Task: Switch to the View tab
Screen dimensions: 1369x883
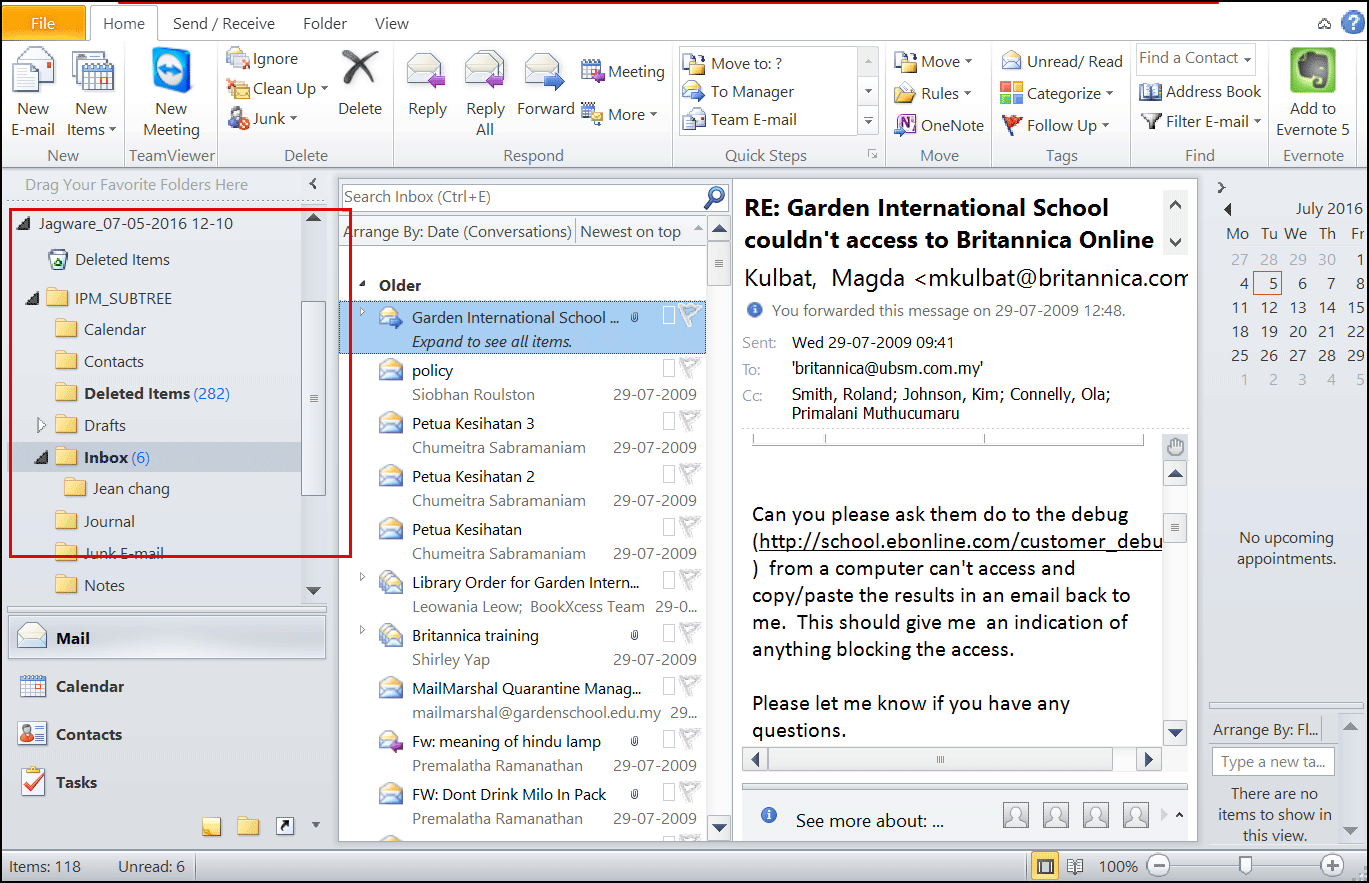Action: pyautogui.click(x=391, y=23)
